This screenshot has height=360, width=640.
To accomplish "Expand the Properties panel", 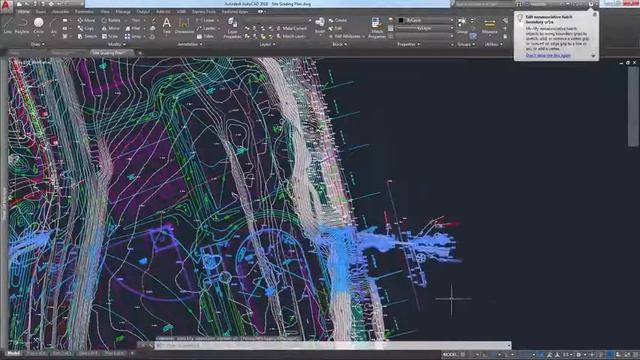I will point(408,44).
